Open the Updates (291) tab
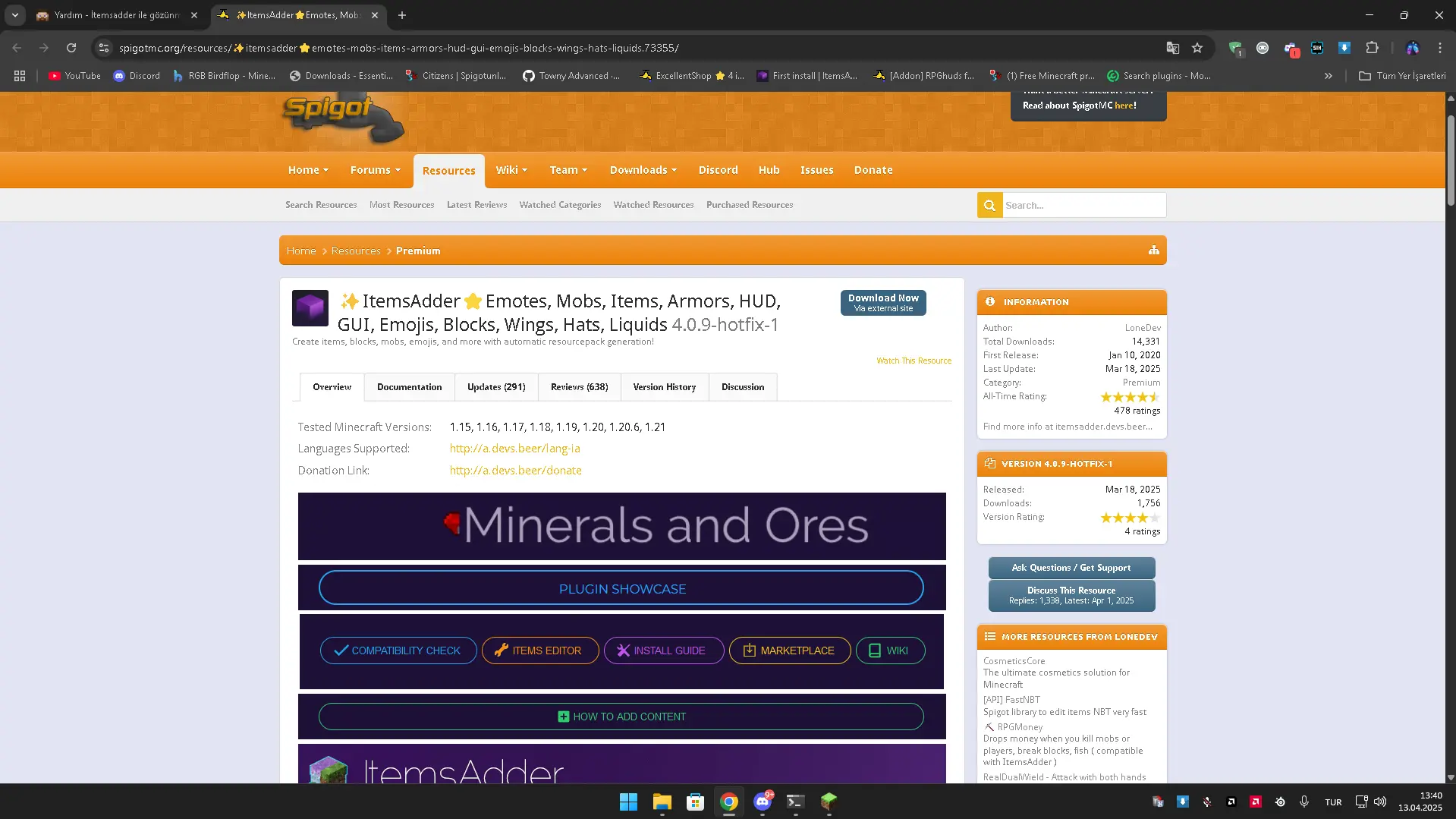1456x819 pixels. pos(496,387)
